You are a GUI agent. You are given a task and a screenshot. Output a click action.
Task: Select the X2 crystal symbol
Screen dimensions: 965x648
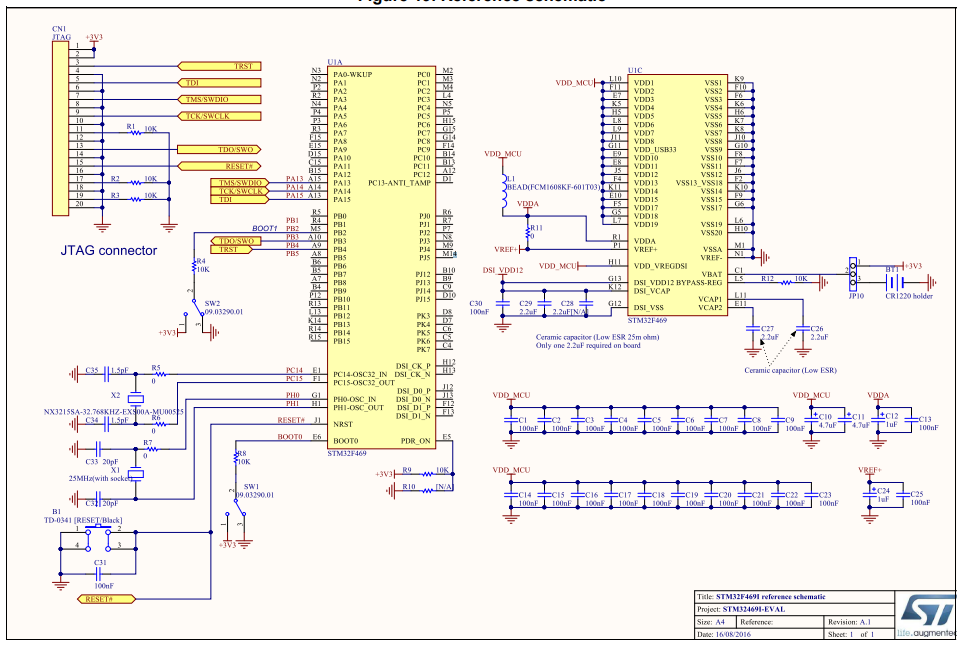(x=135, y=398)
